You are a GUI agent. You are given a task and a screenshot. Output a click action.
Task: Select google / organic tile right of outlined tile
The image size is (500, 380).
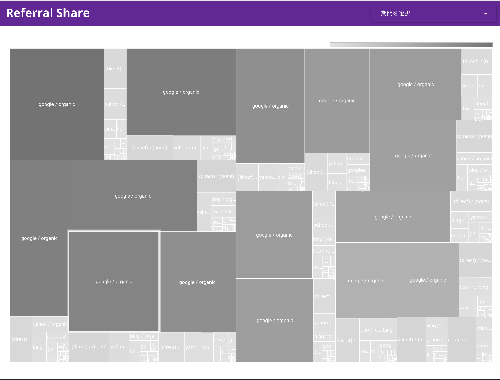tap(198, 282)
